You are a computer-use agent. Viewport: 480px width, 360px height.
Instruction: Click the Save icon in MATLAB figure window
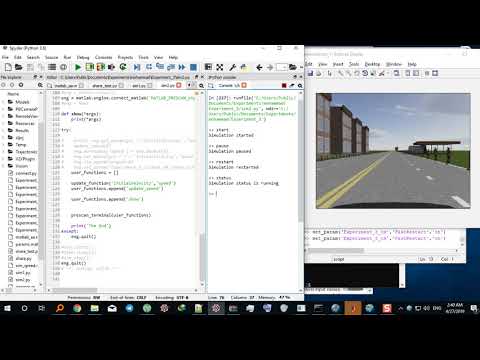[310, 73]
